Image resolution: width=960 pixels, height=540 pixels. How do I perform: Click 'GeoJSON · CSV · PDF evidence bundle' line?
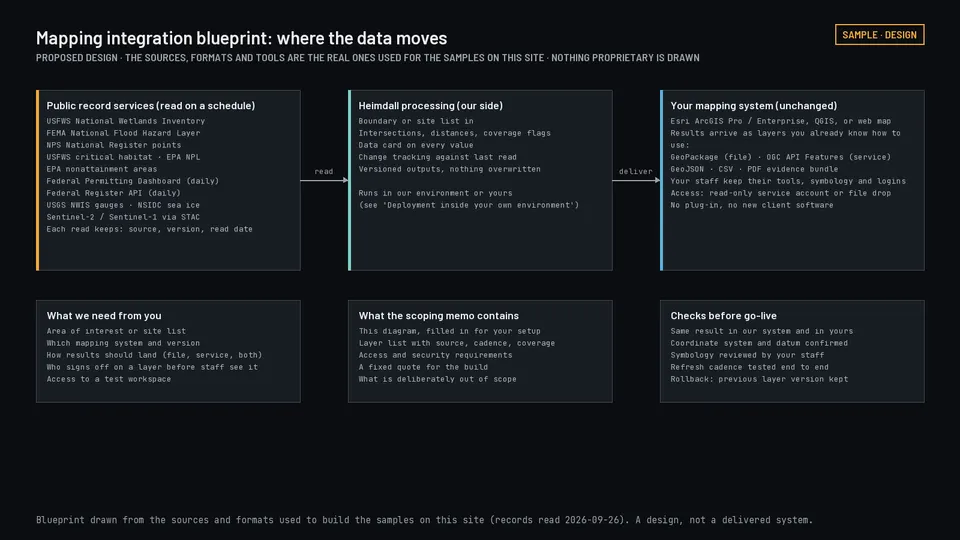coord(754,169)
